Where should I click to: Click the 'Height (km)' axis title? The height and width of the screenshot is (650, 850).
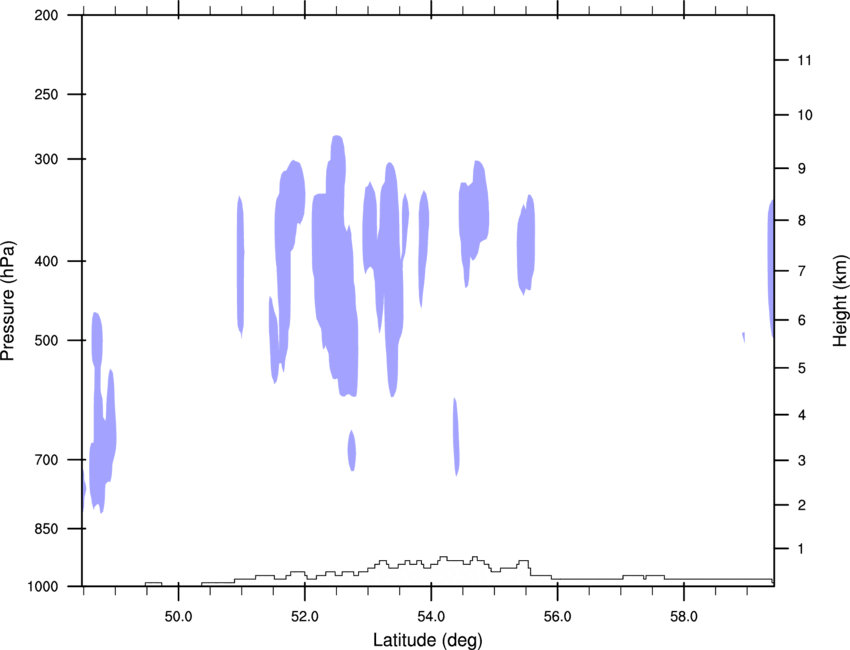click(840, 301)
